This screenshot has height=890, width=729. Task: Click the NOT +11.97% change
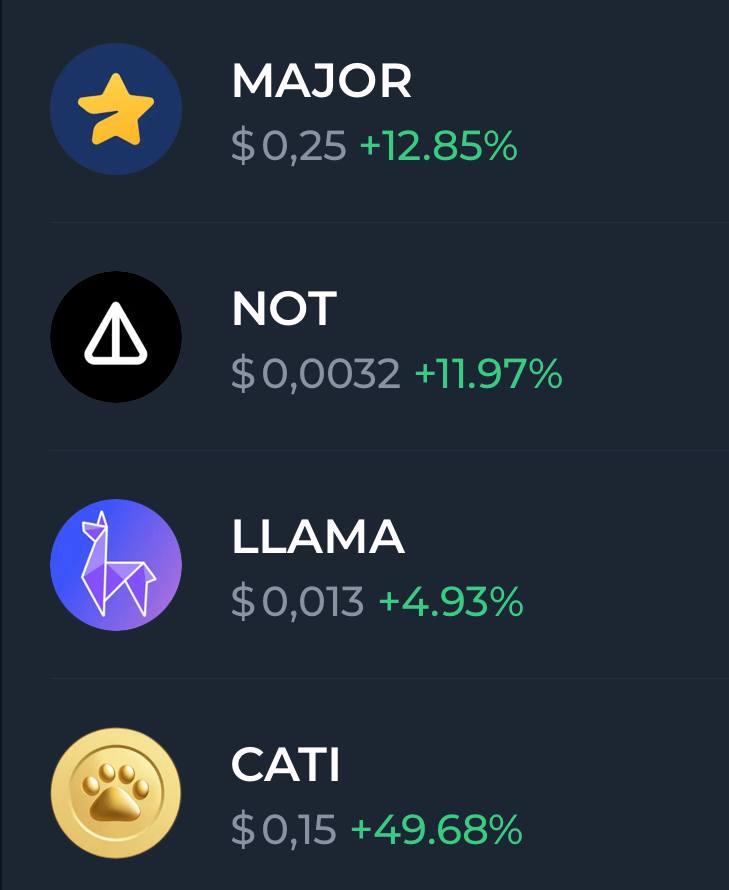point(489,373)
